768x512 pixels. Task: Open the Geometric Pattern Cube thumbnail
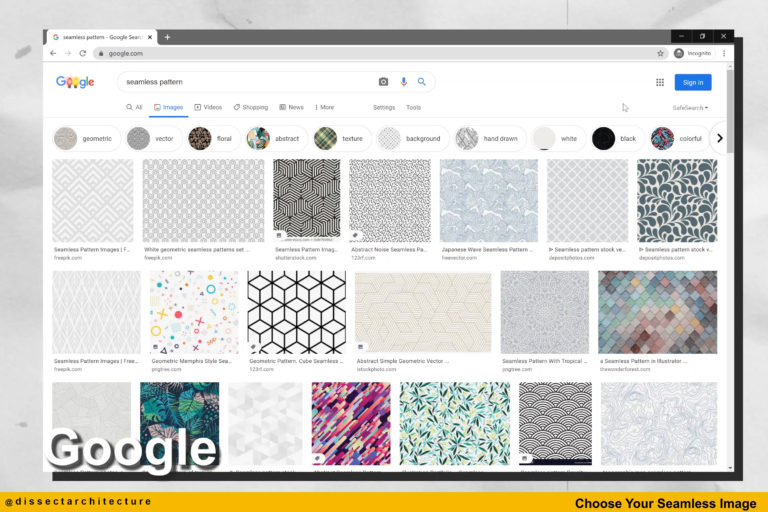[x=295, y=311]
